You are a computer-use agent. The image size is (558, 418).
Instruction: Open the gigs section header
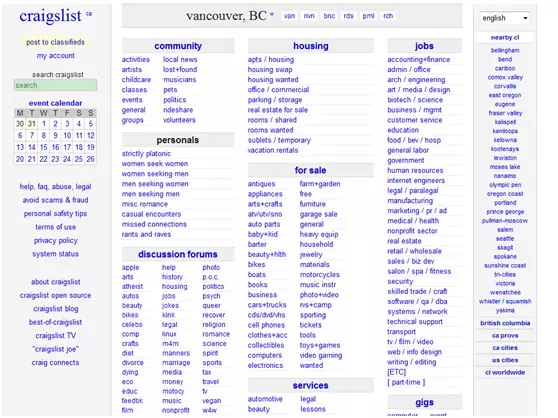tap(425, 402)
